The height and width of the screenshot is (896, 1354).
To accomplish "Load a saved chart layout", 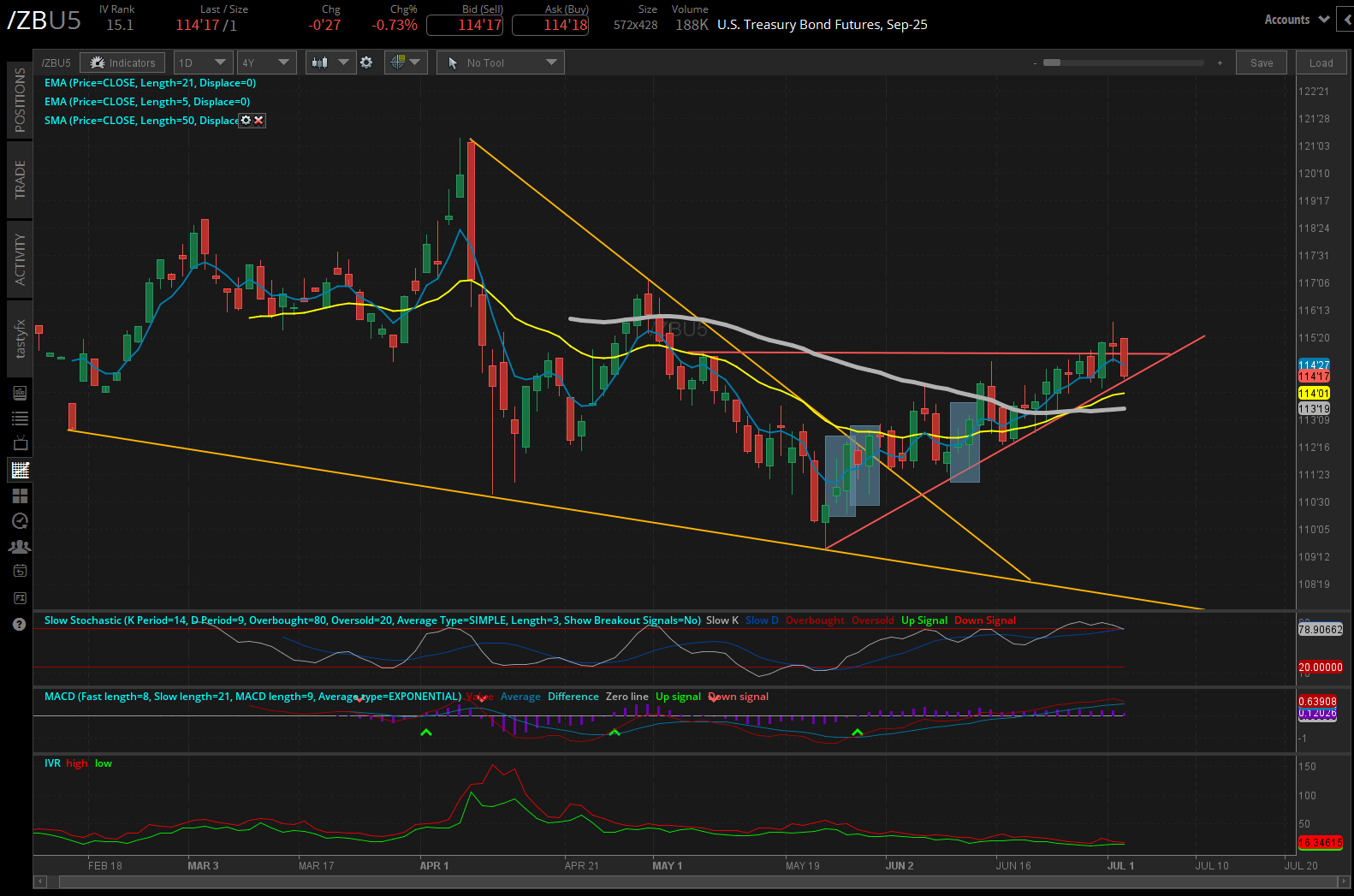I will [1321, 62].
